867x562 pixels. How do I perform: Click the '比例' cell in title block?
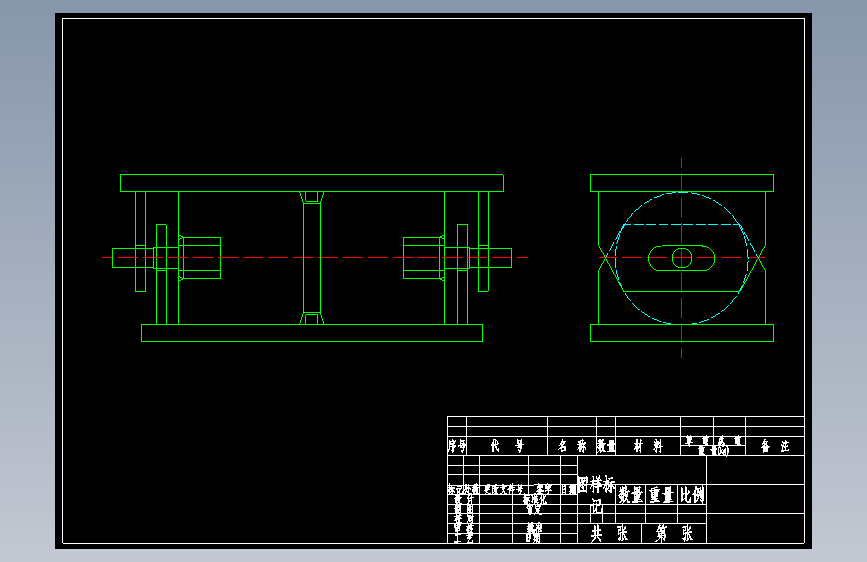pos(692,495)
